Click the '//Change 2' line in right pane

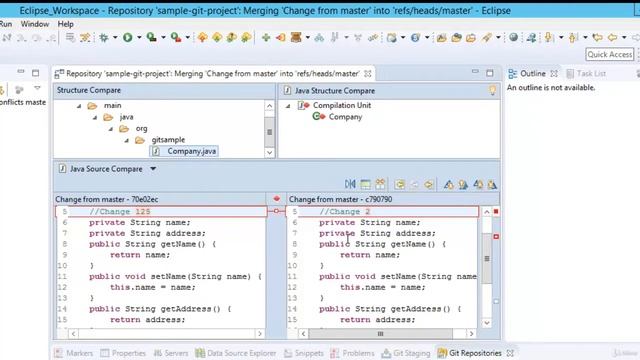coord(382,211)
